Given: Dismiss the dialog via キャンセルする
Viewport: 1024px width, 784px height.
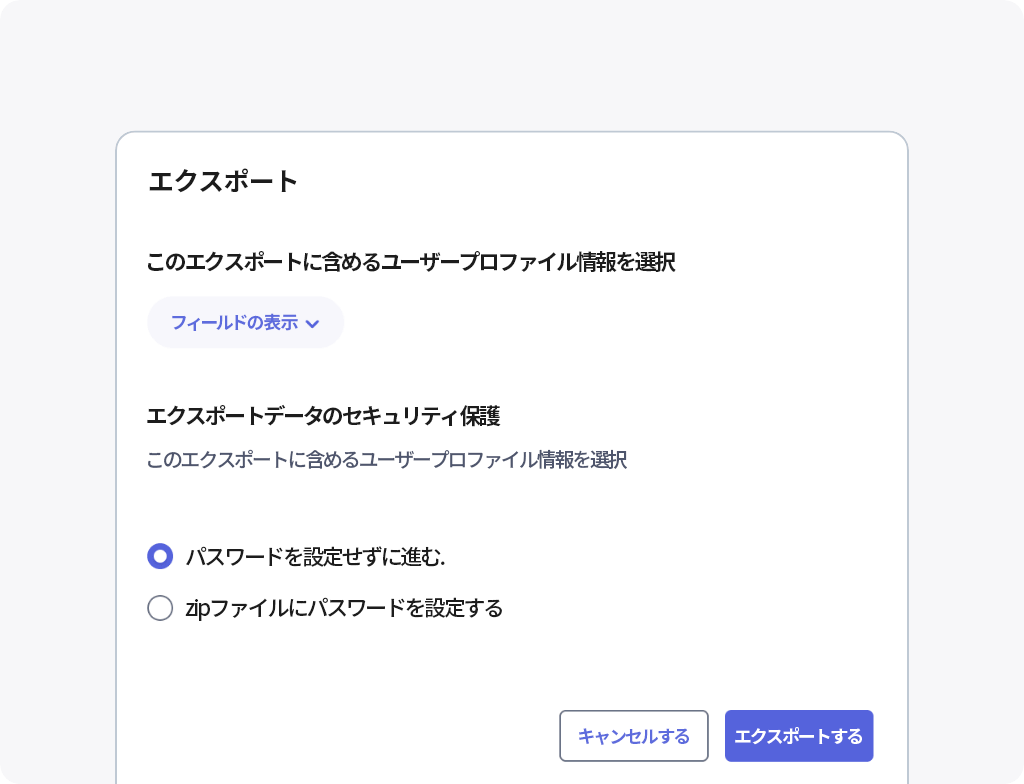Looking at the screenshot, I should (x=636, y=735).
